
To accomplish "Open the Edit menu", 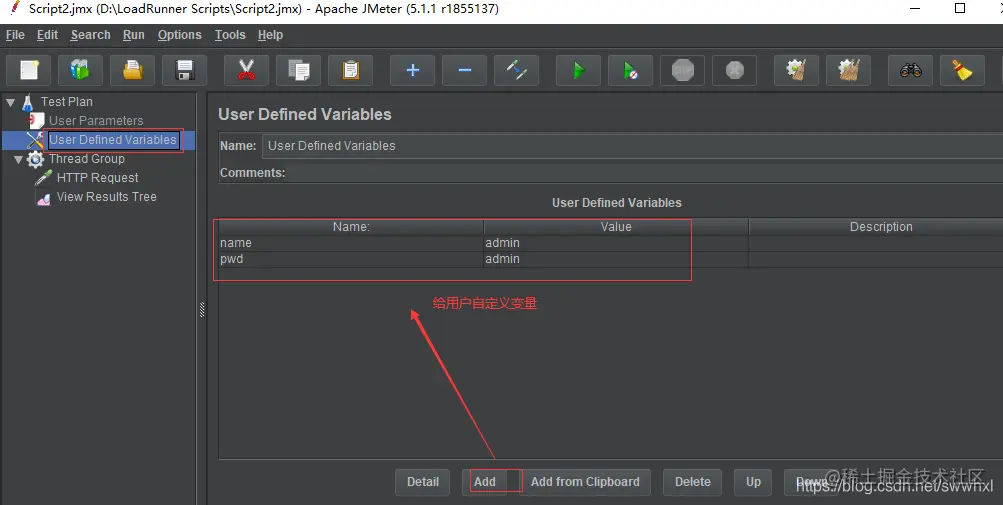I will point(47,35).
